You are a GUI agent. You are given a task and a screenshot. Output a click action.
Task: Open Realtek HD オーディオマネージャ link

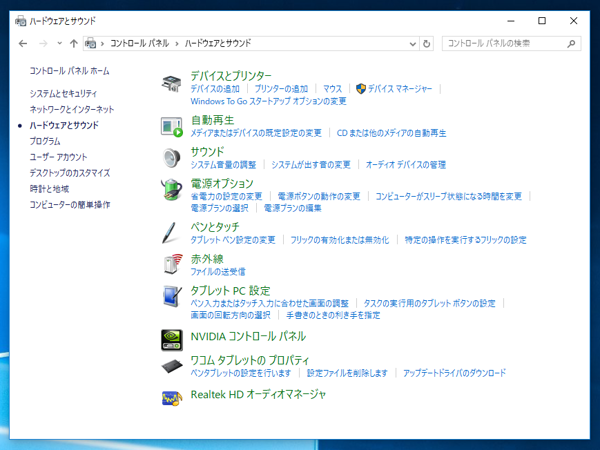tap(258, 395)
